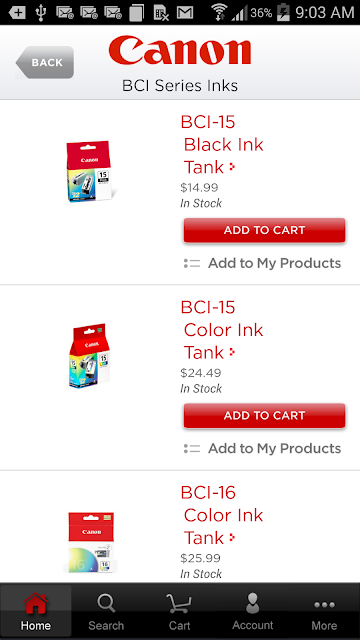View BCI-15 Black Ink product image

(91, 171)
